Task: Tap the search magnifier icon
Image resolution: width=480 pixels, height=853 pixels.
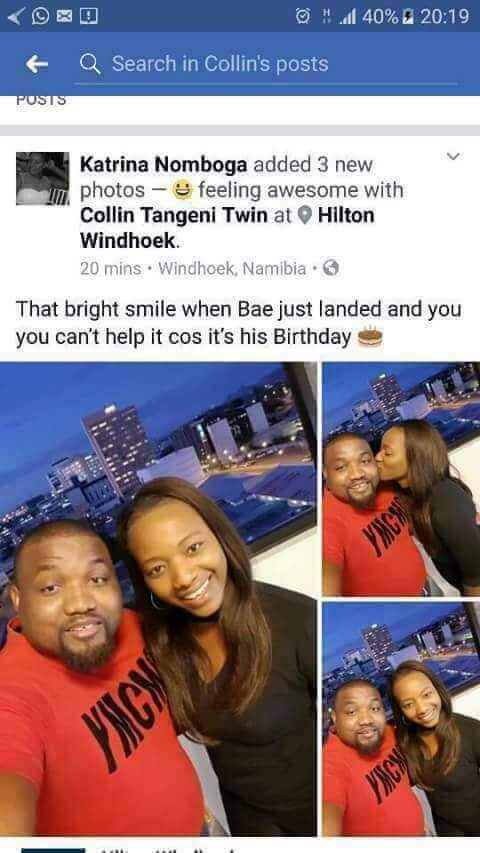Action: pyautogui.click(x=90, y=65)
